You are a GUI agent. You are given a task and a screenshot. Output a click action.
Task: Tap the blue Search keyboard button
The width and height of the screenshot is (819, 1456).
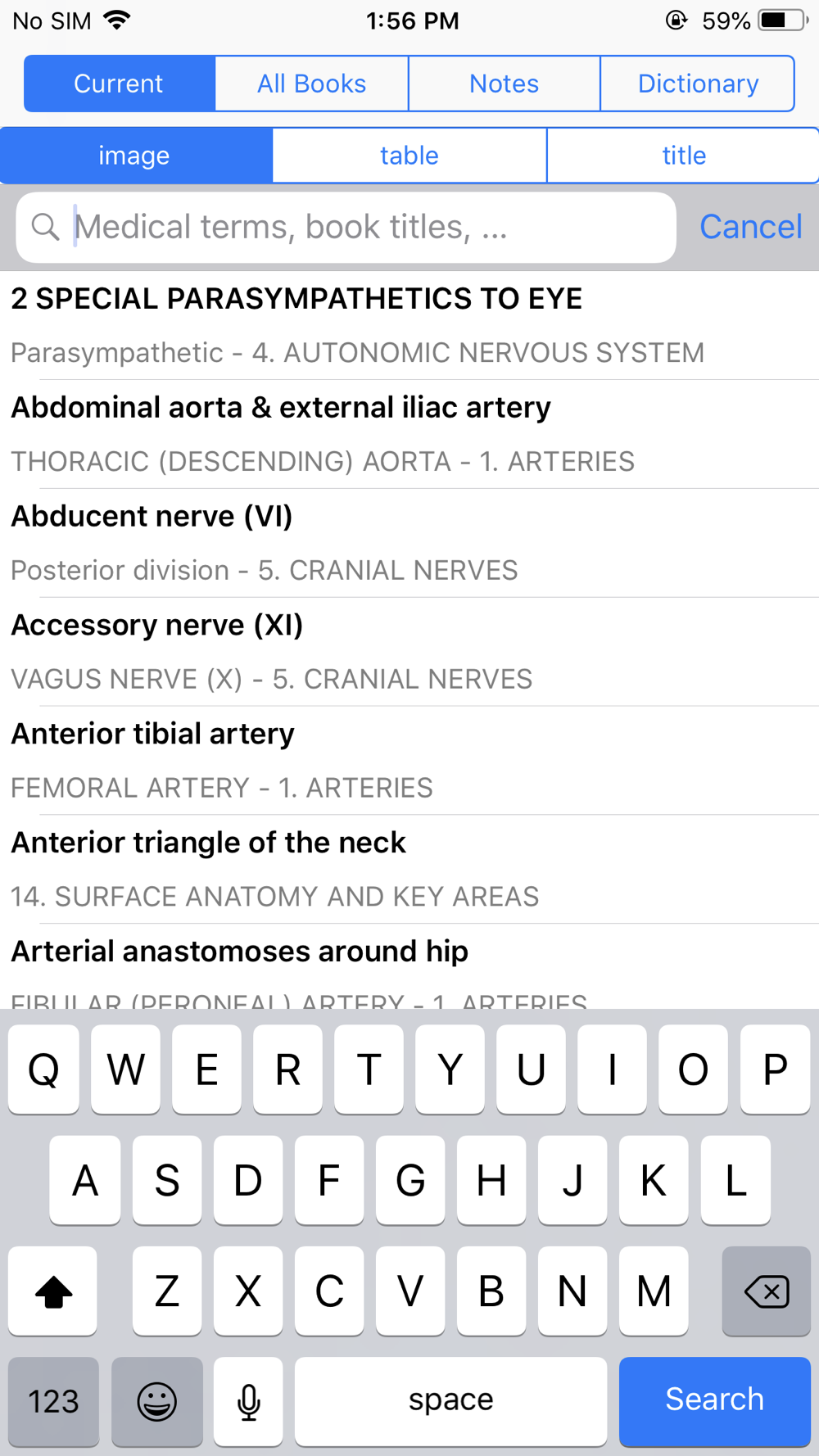pos(715,1401)
